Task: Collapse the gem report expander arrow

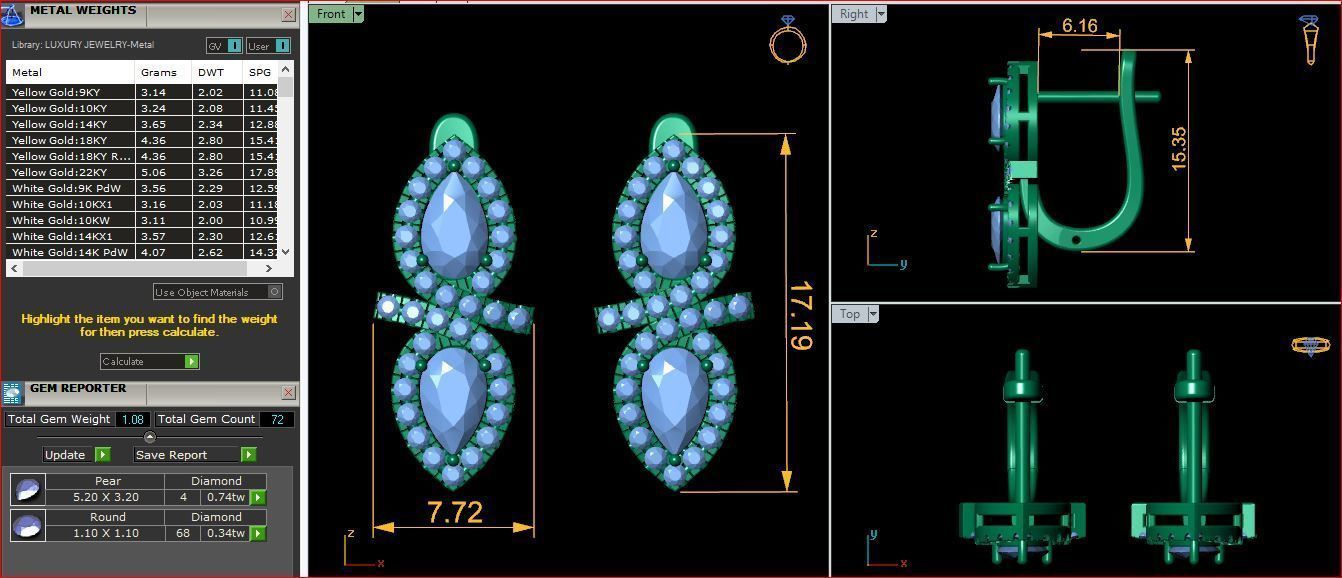Action: [x=150, y=437]
